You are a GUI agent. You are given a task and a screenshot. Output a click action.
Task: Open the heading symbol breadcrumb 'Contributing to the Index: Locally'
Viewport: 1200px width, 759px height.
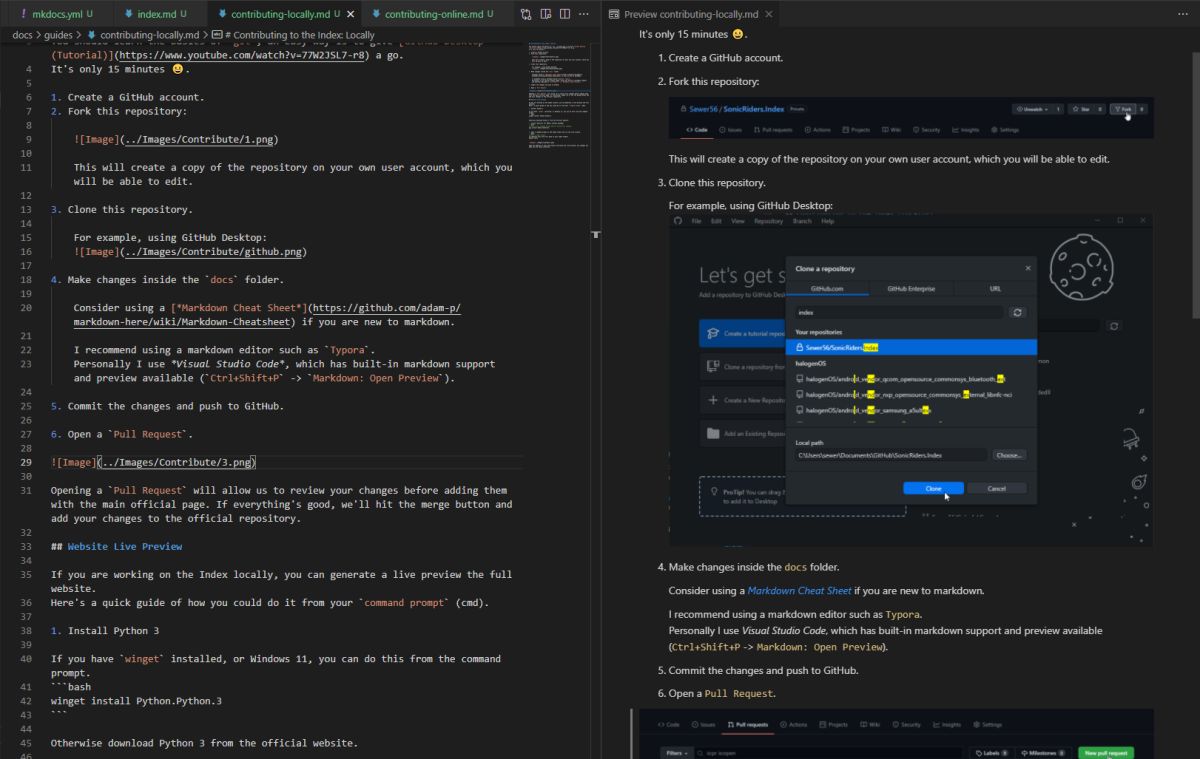pos(295,35)
